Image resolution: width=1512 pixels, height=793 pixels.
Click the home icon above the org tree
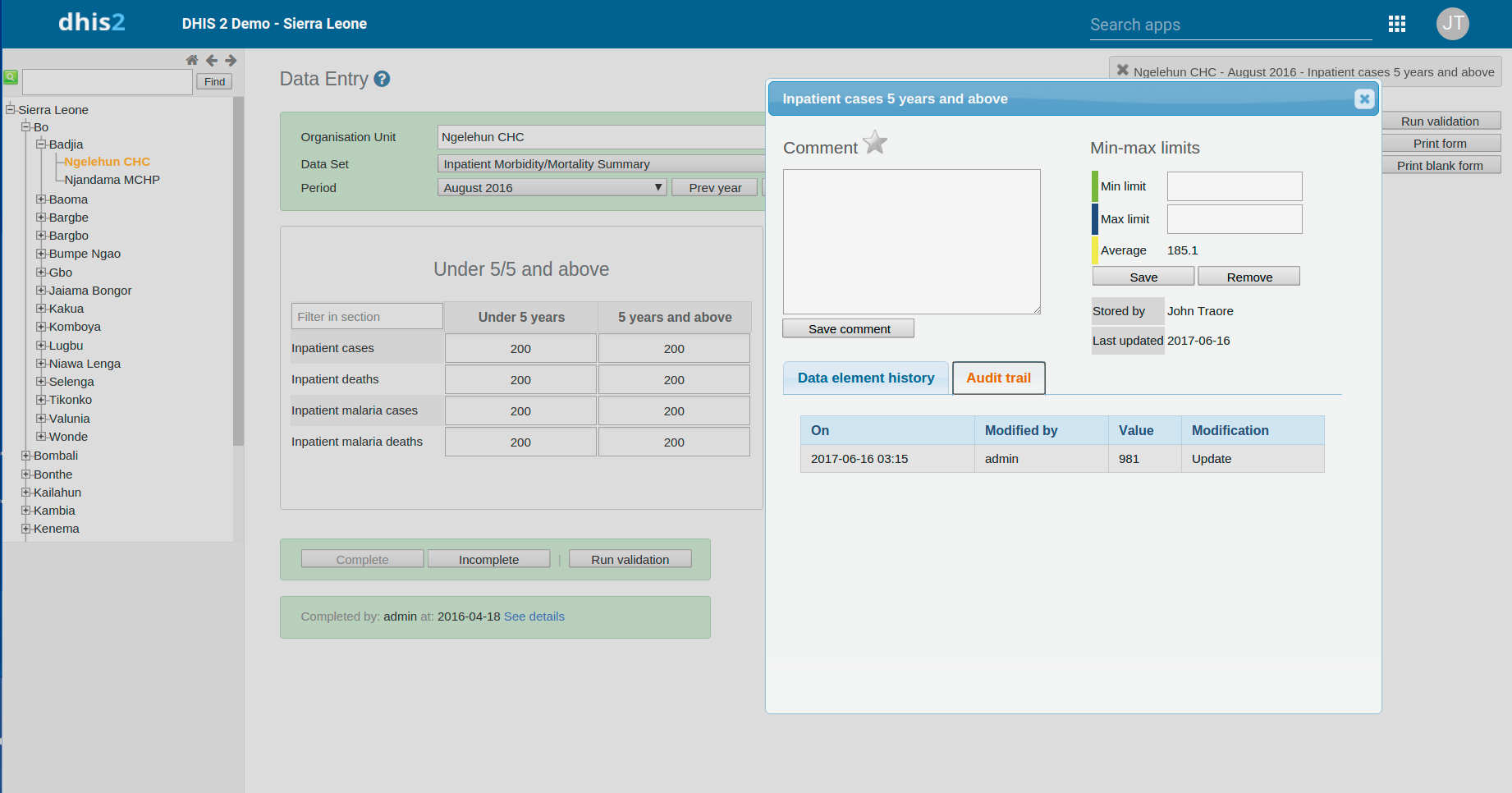tap(192, 60)
